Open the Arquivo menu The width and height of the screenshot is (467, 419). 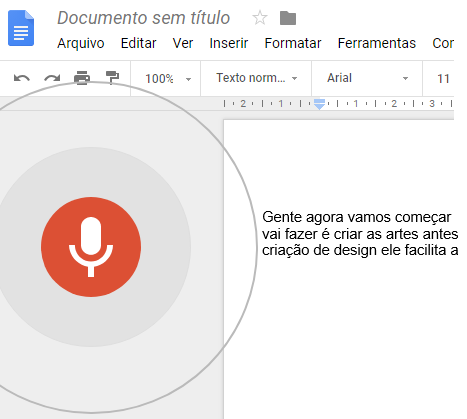(81, 43)
